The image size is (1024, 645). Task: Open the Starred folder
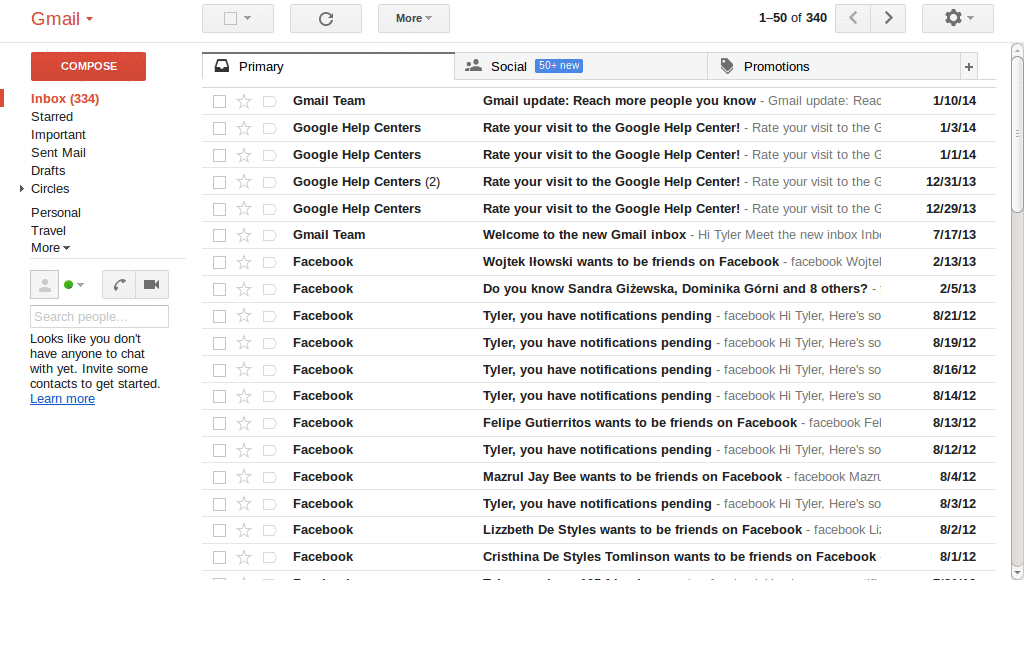pos(52,117)
